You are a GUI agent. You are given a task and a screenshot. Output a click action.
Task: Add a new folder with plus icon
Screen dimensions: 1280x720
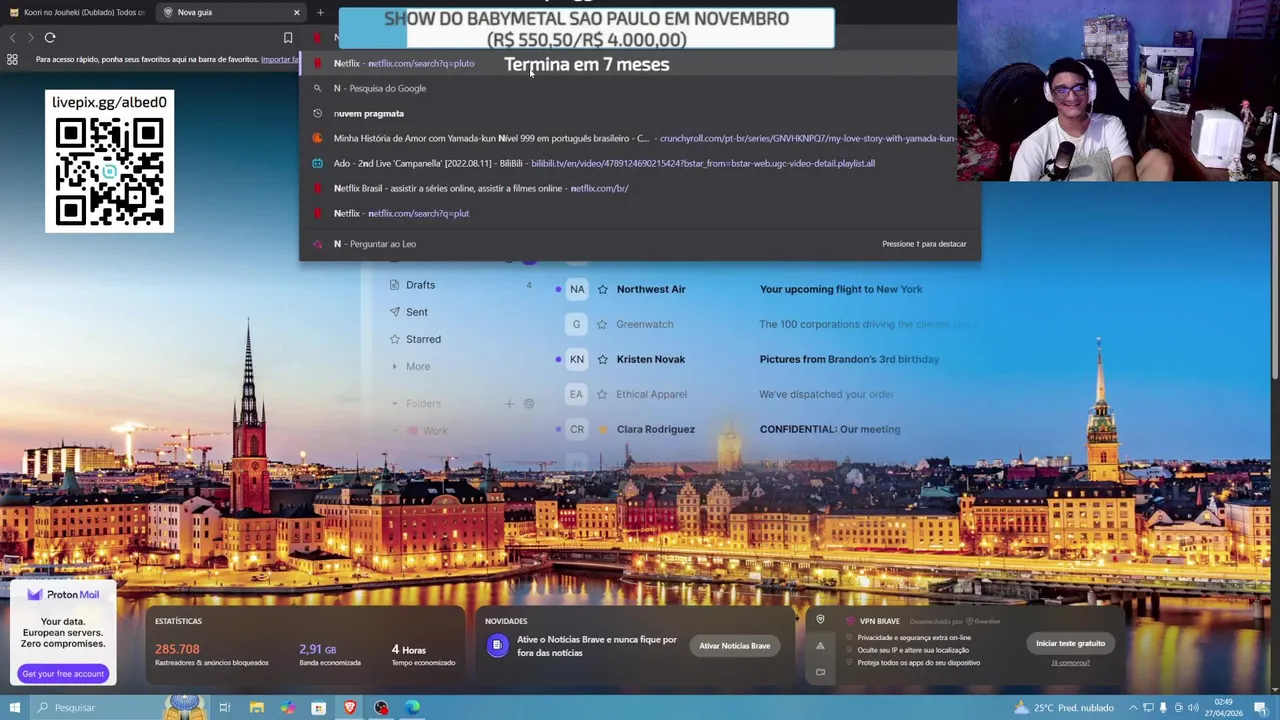509,404
